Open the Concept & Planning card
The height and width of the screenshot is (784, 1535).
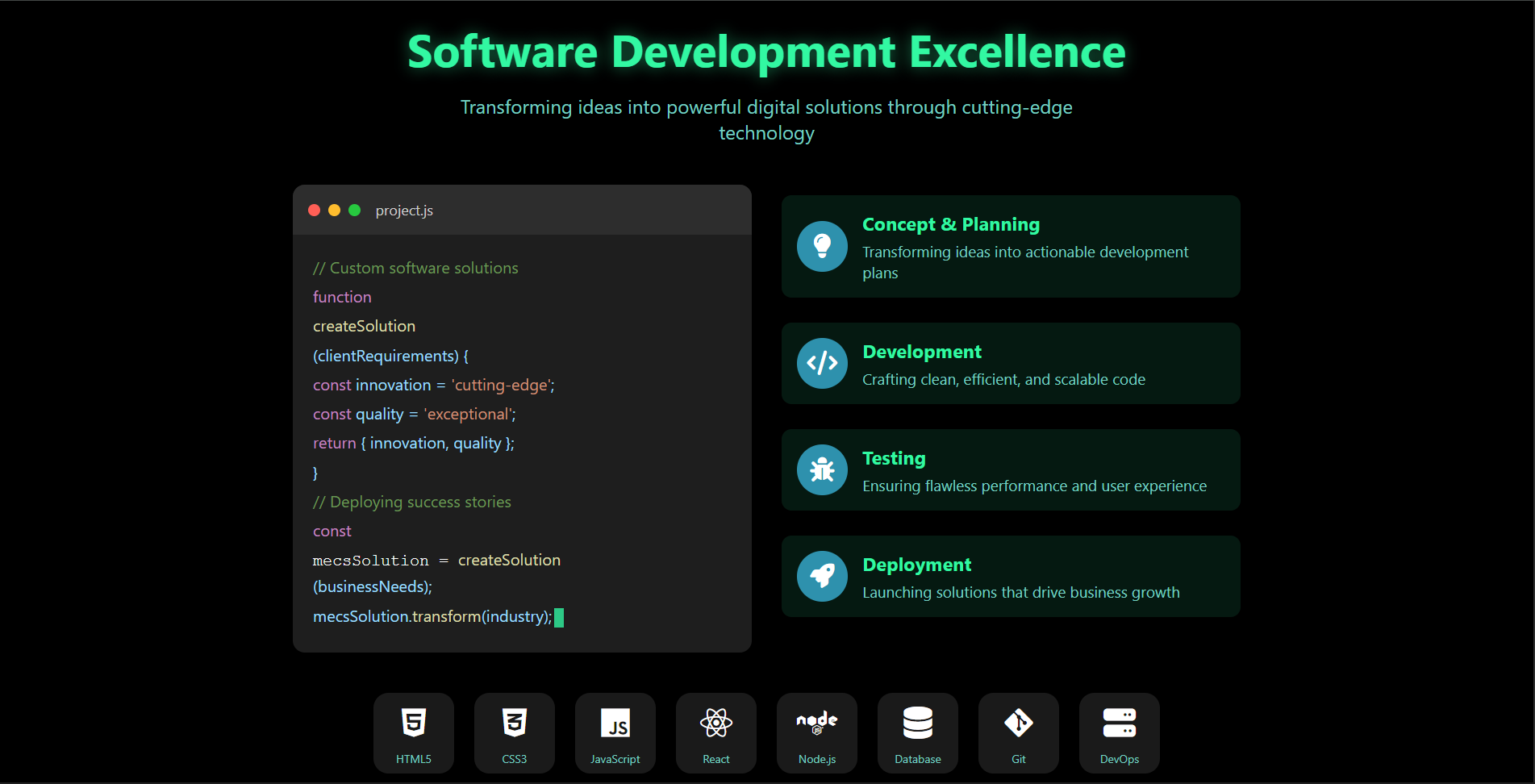coord(1011,247)
